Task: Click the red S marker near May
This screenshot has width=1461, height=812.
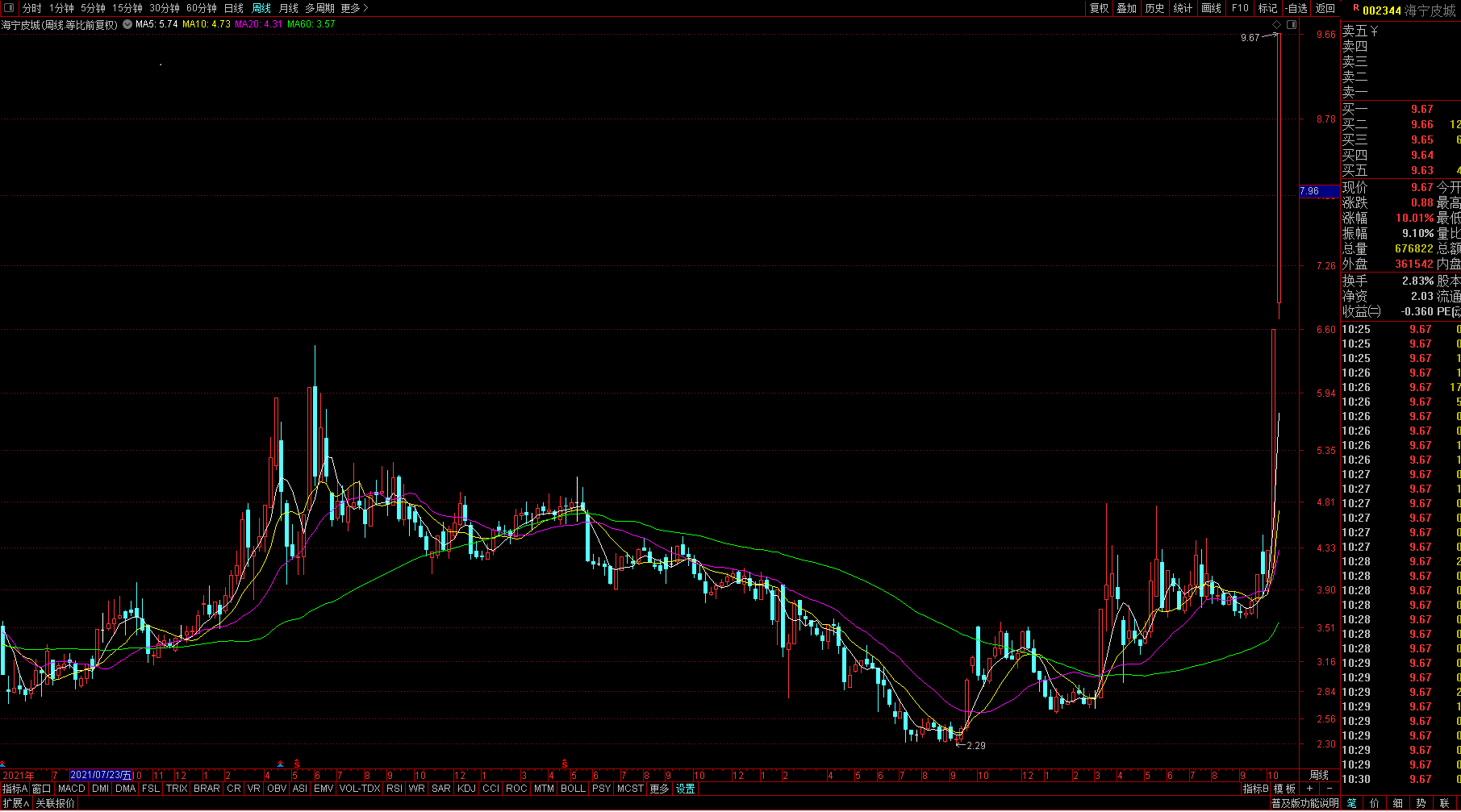Action: tap(297, 763)
